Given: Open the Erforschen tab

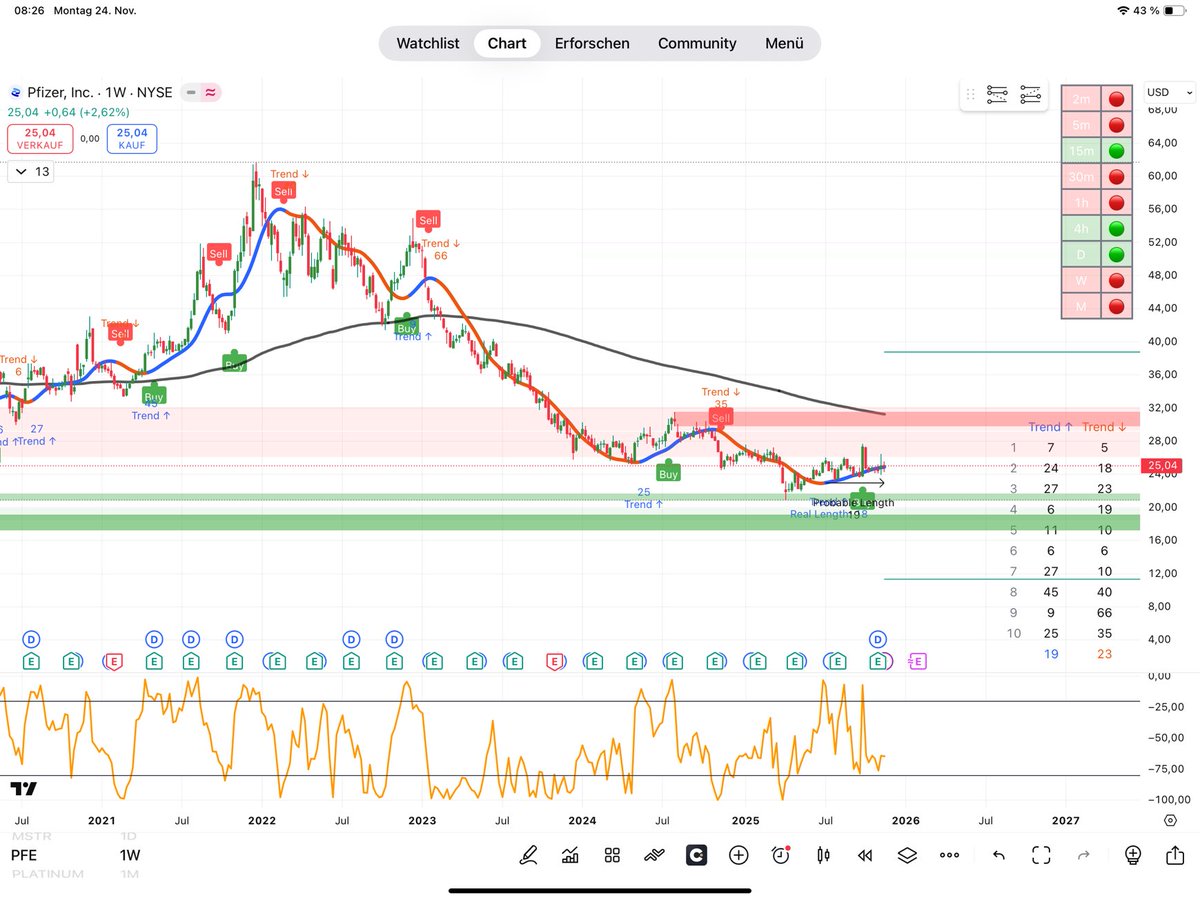Looking at the screenshot, I should click(x=592, y=43).
